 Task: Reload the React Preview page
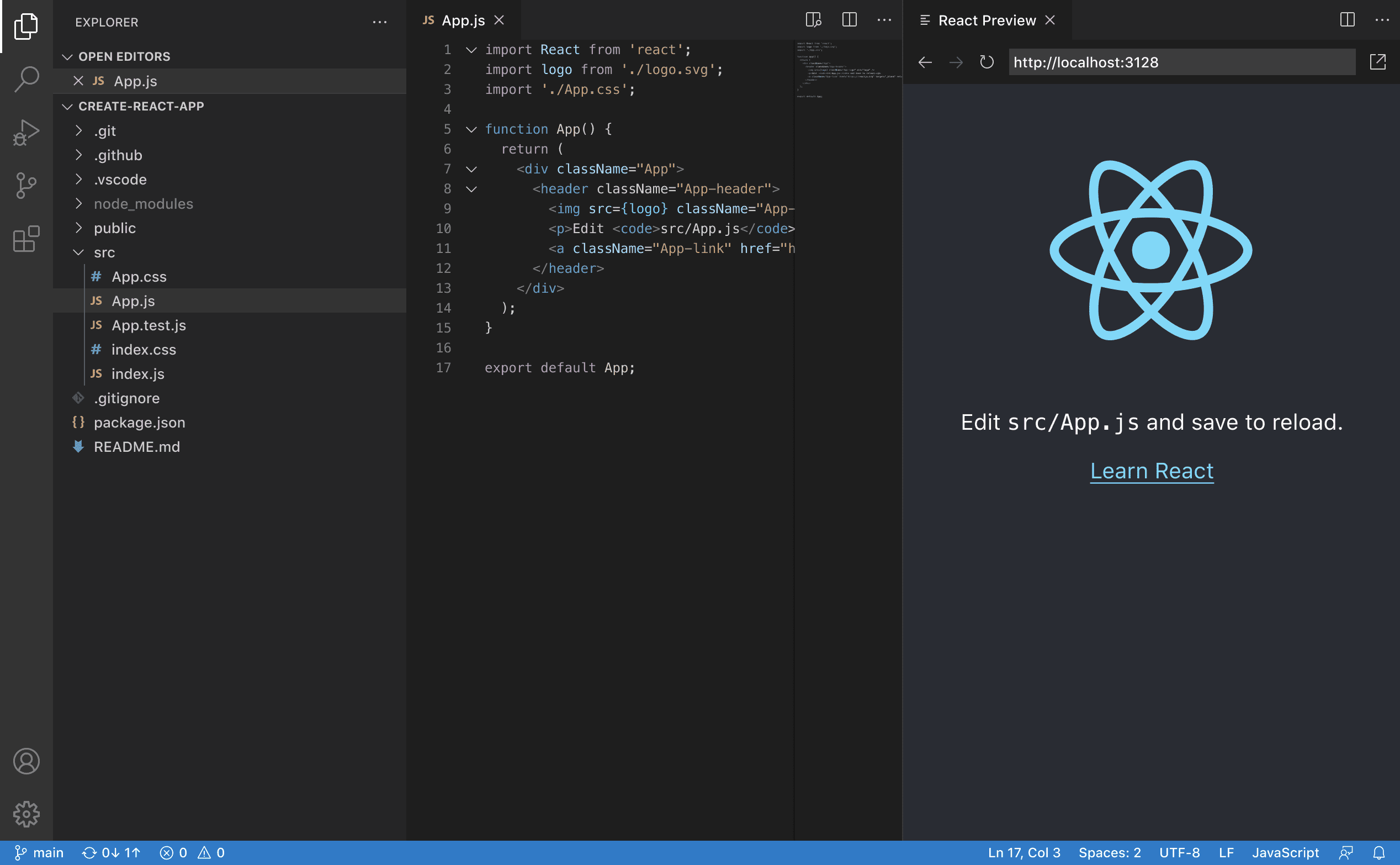pyautogui.click(x=987, y=62)
